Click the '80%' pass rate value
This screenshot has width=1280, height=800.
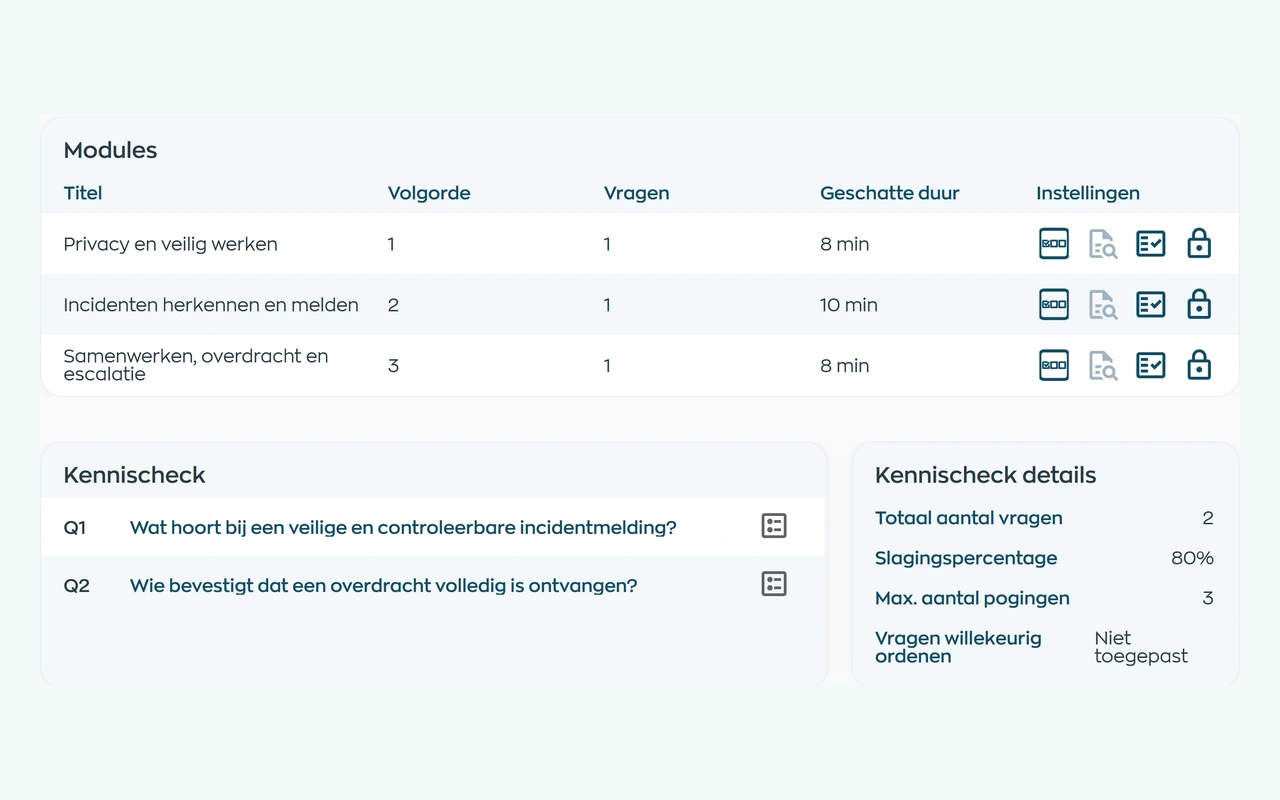(x=1192, y=558)
